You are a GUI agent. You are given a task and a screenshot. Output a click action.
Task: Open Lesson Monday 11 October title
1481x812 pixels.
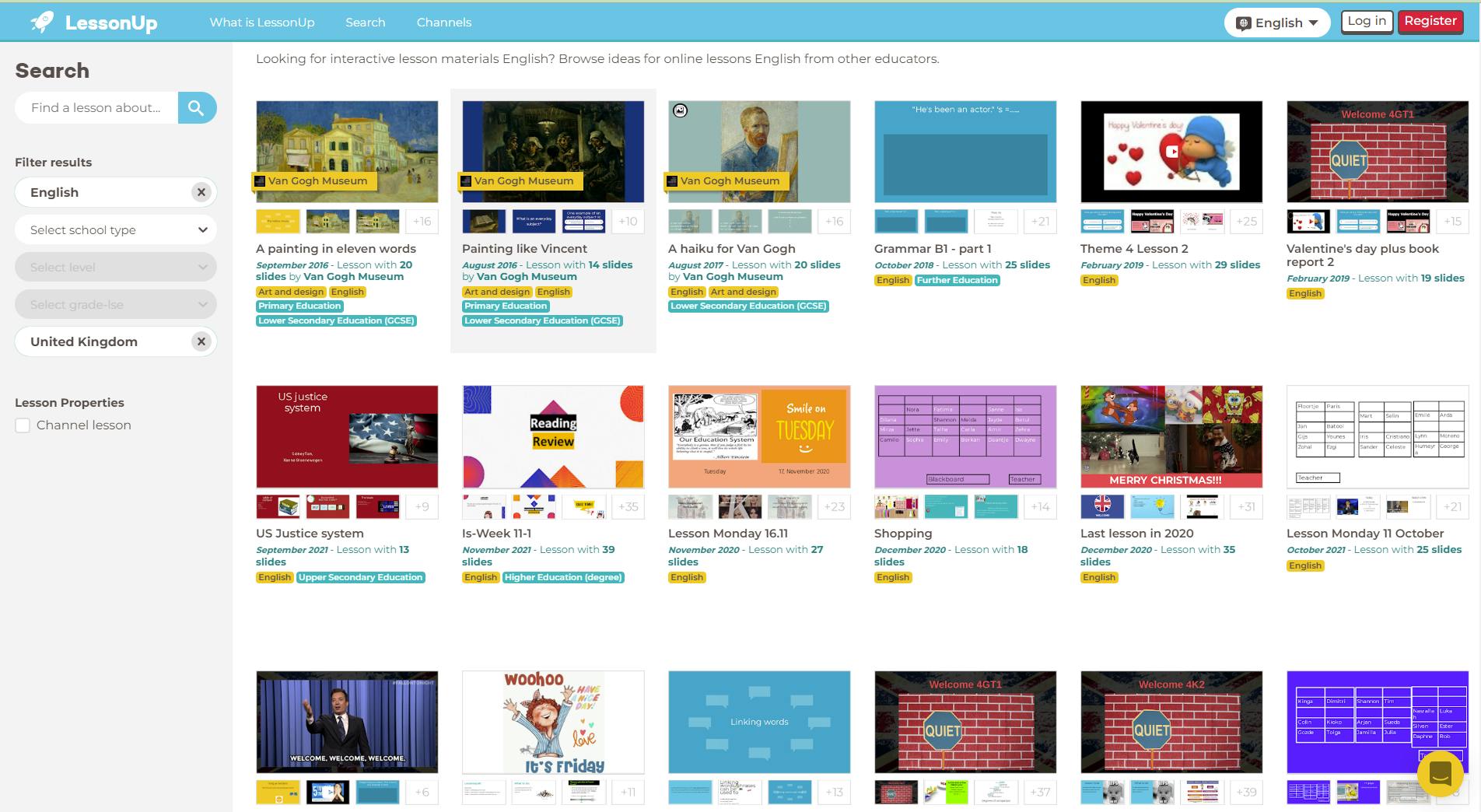pos(1365,534)
